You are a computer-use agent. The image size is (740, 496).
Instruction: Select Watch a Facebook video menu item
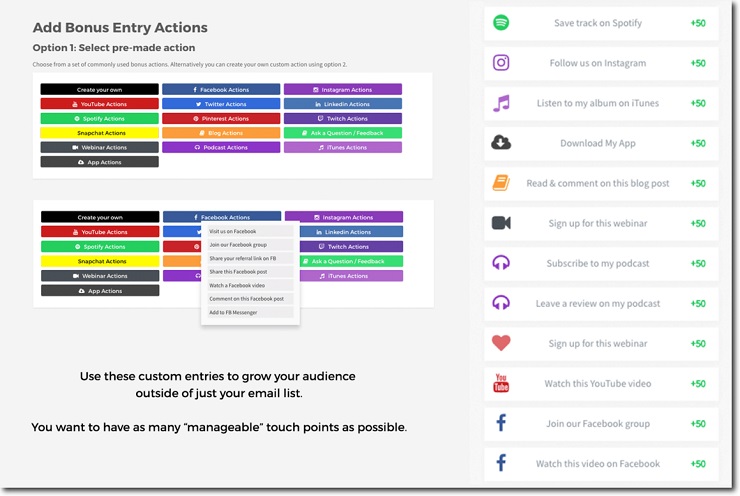(x=250, y=285)
